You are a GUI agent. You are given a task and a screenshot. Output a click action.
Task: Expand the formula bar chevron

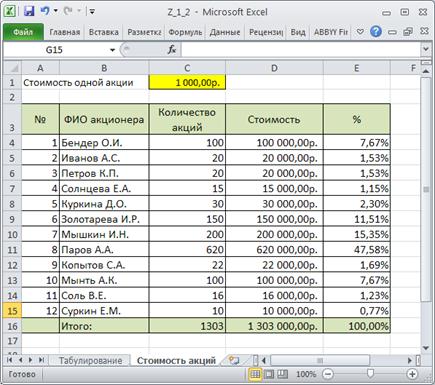(425, 49)
